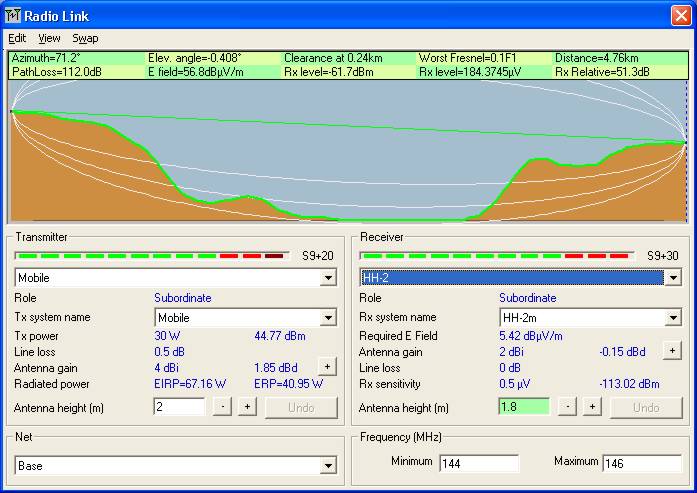
Task: Click the receiver S-meter signal bar
Action: click(497, 256)
